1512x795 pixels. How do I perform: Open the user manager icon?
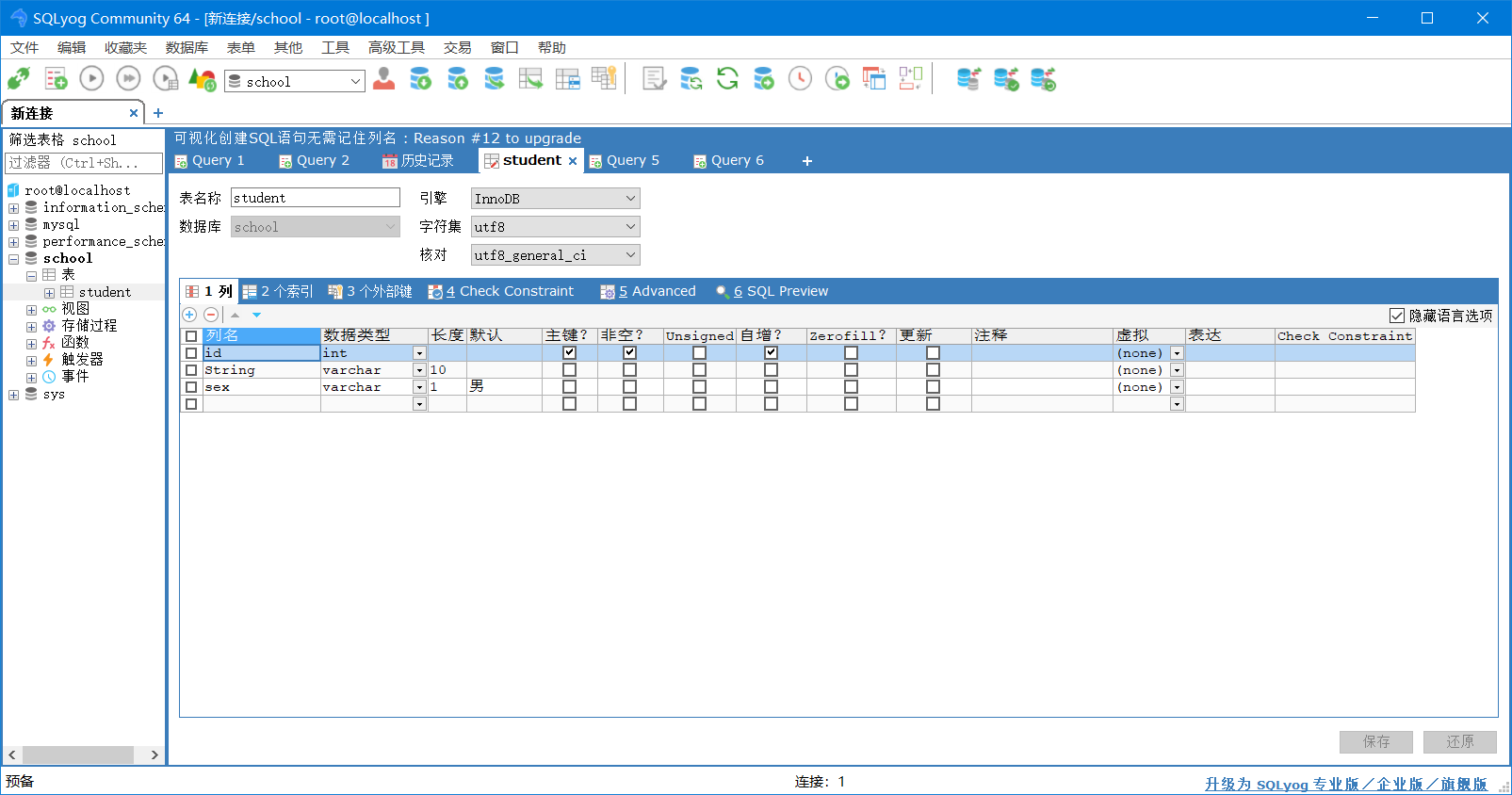[383, 79]
